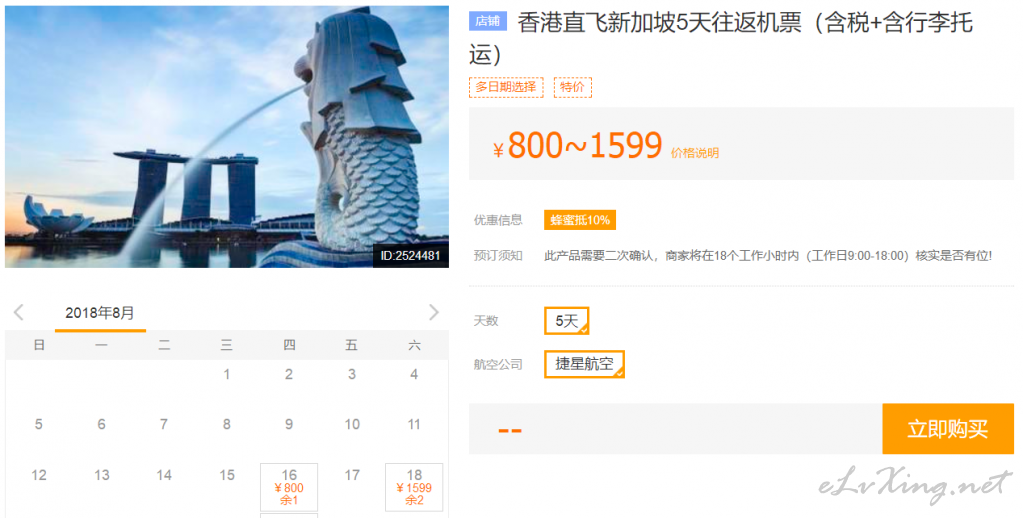Click the 立即购买 buy button
Image resolution: width=1023 pixels, height=518 pixels.
[947, 429]
